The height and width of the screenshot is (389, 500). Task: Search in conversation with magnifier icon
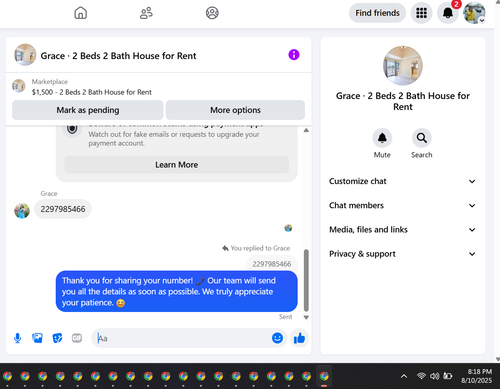[422, 138]
